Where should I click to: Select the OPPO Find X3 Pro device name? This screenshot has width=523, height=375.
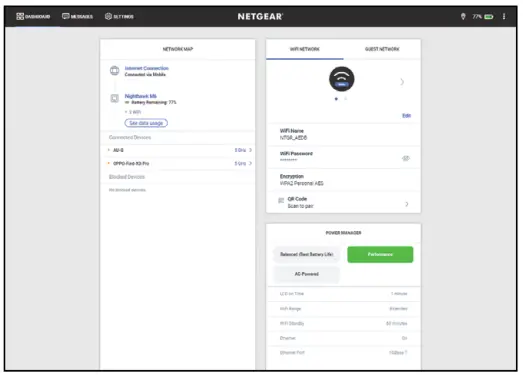[131, 163]
